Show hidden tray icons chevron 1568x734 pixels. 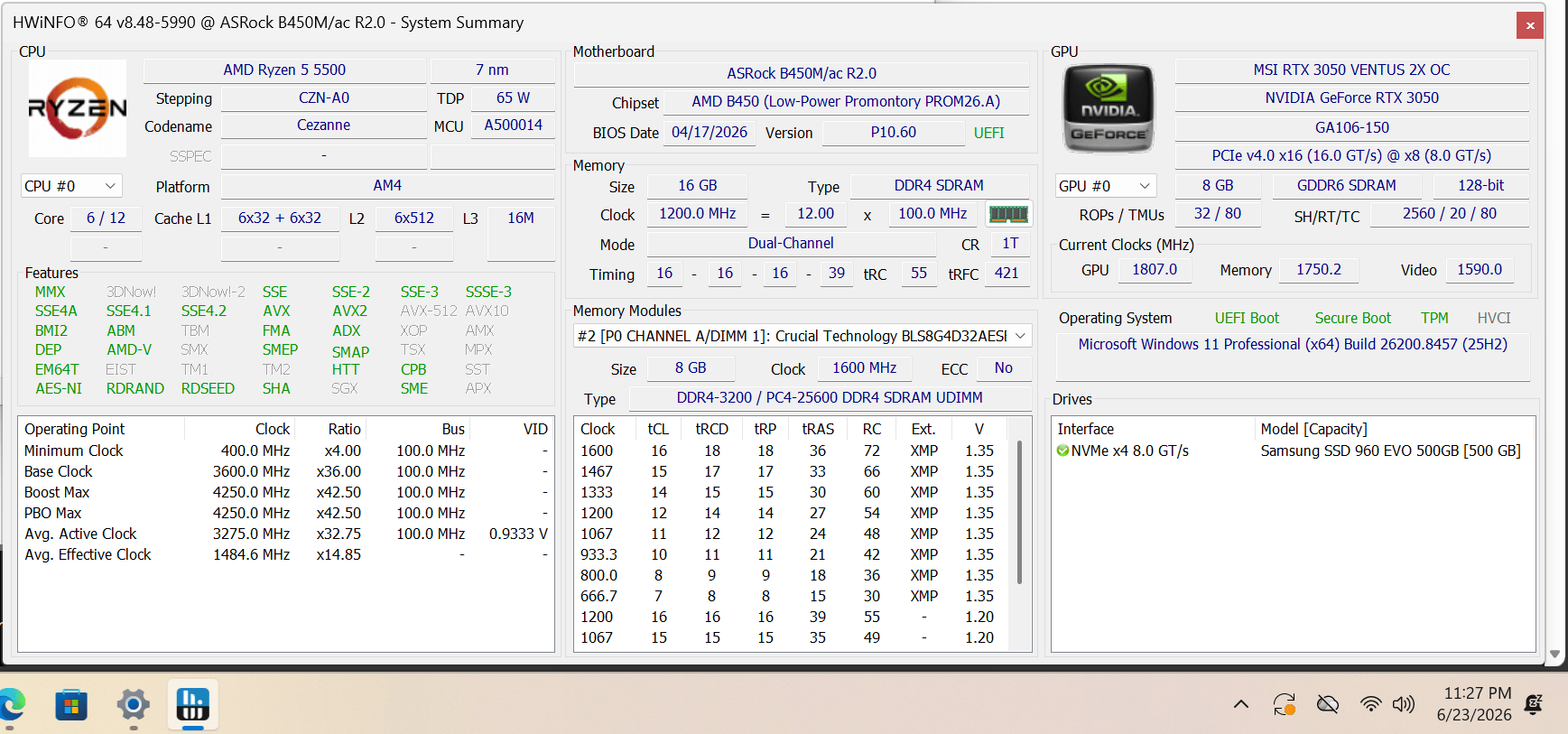point(1241,704)
